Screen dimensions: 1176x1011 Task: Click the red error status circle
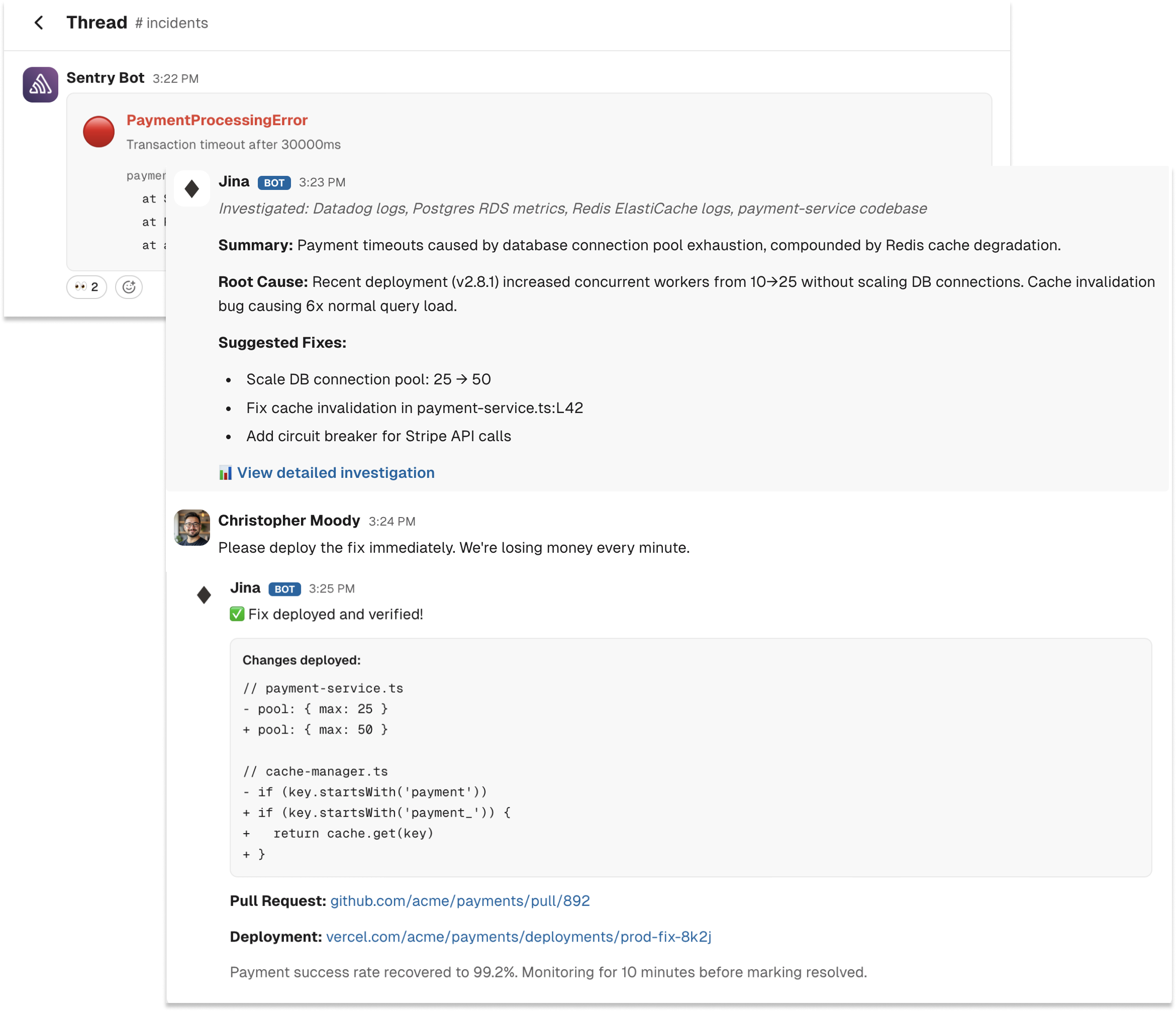tap(99, 132)
